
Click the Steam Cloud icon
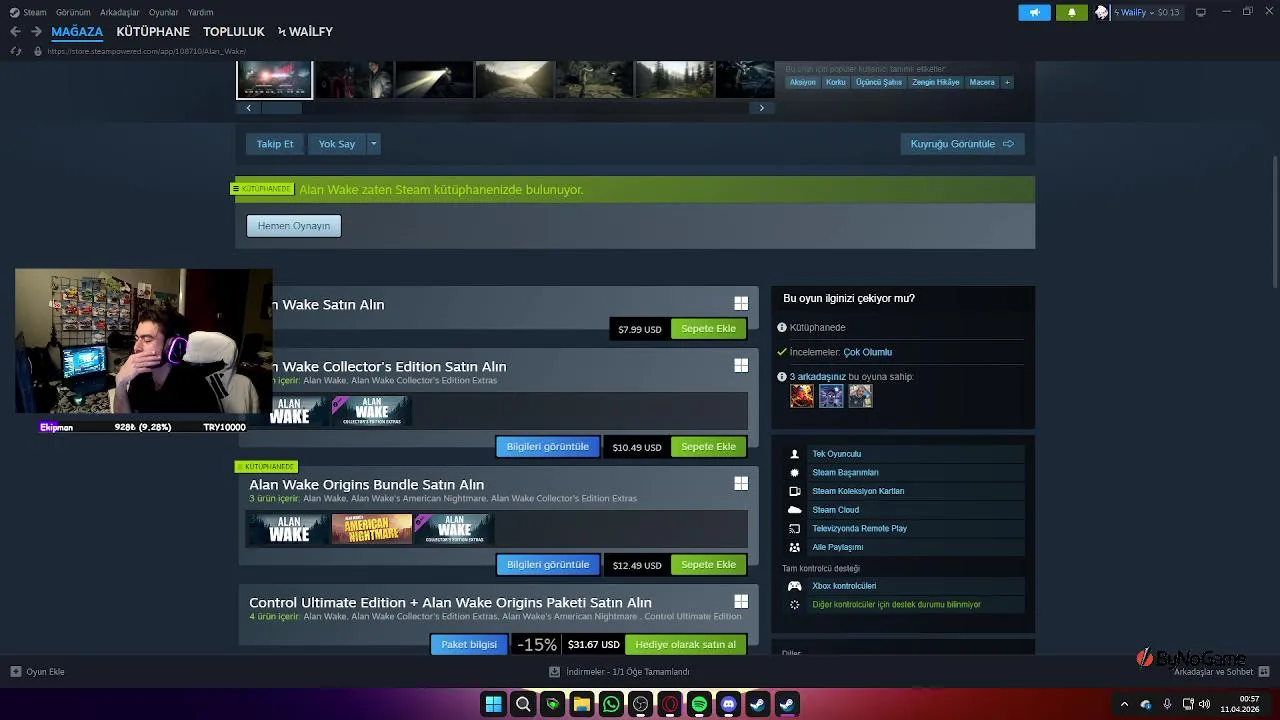pos(795,510)
